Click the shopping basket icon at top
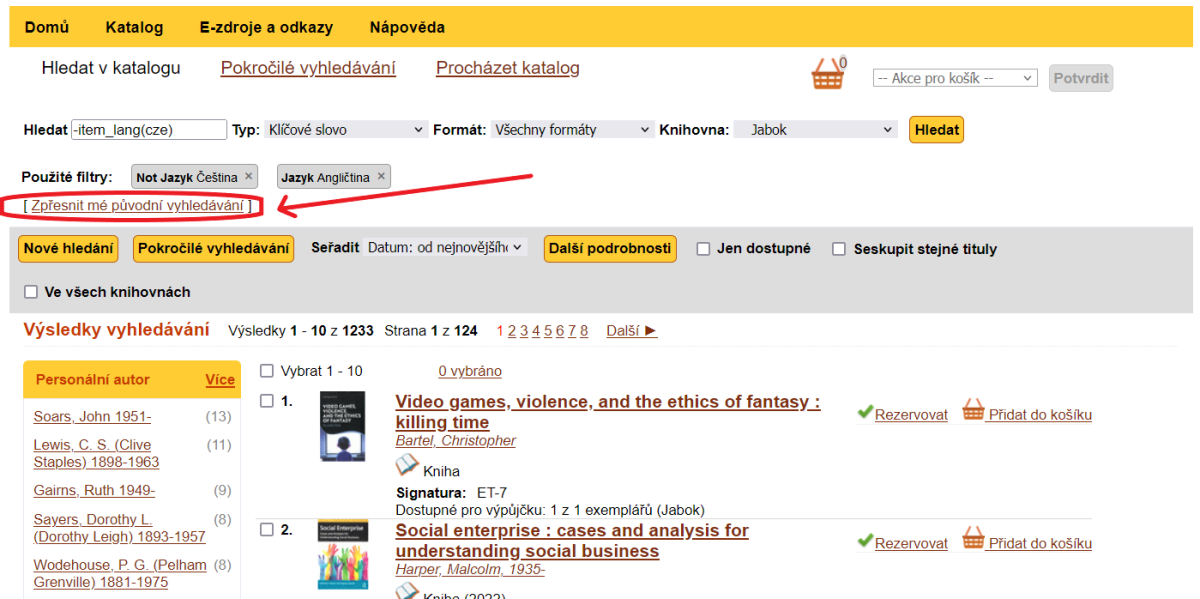Viewport: 1200px width, 599px height. (x=828, y=75)
